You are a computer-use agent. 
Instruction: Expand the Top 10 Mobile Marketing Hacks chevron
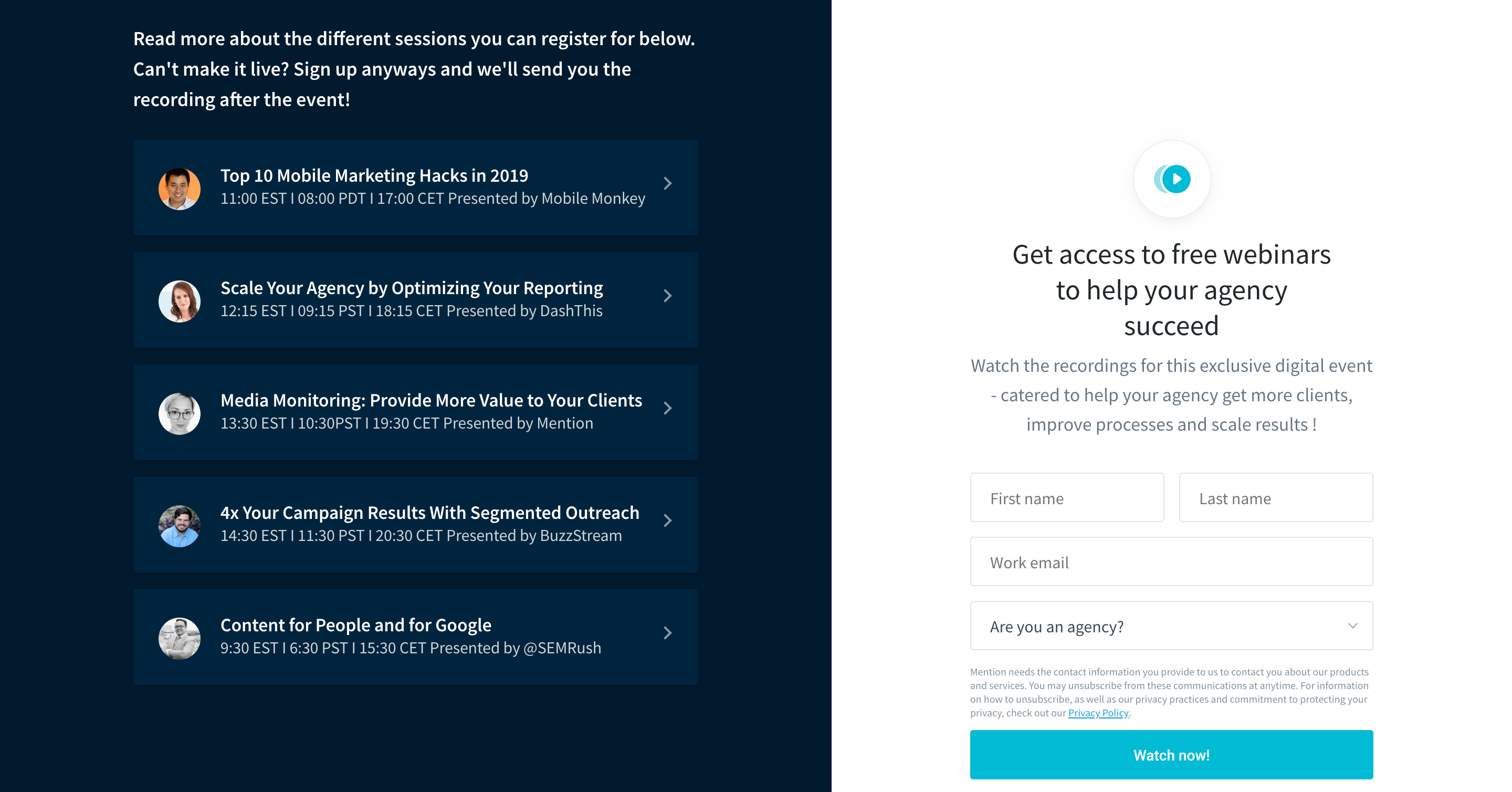click(x=667, y=183)
